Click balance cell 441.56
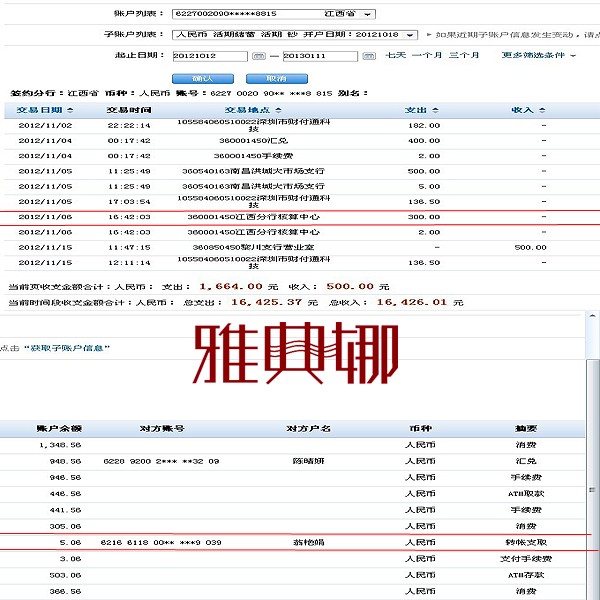The width and height of the screenshot is (600, 600). click(65, 510)
